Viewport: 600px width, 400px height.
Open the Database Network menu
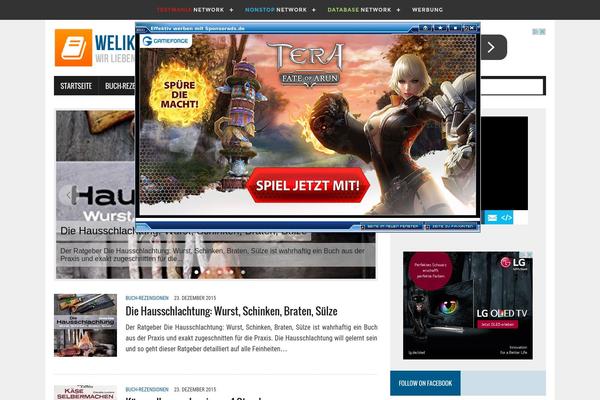point(364,10)
